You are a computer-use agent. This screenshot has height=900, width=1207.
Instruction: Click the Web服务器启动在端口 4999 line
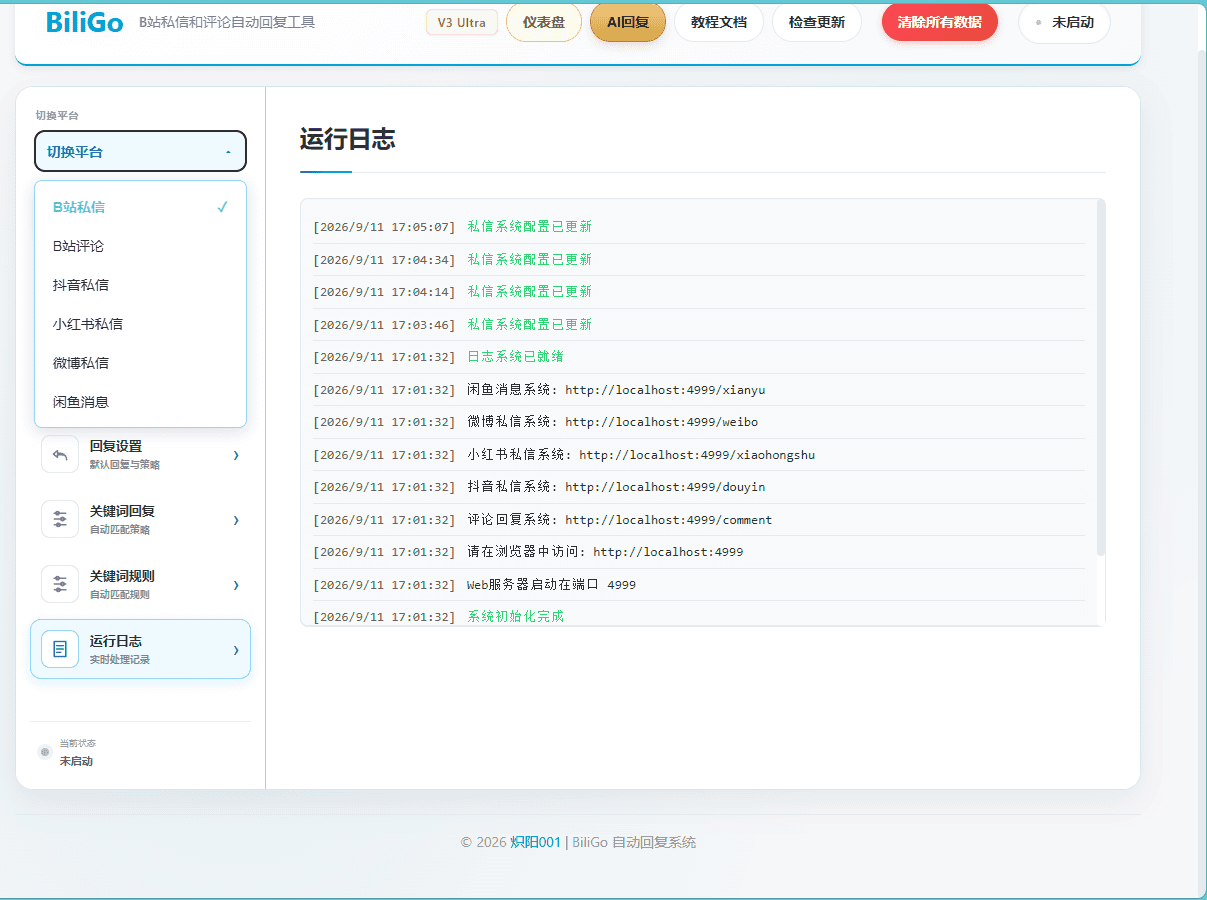pos(698,584)
